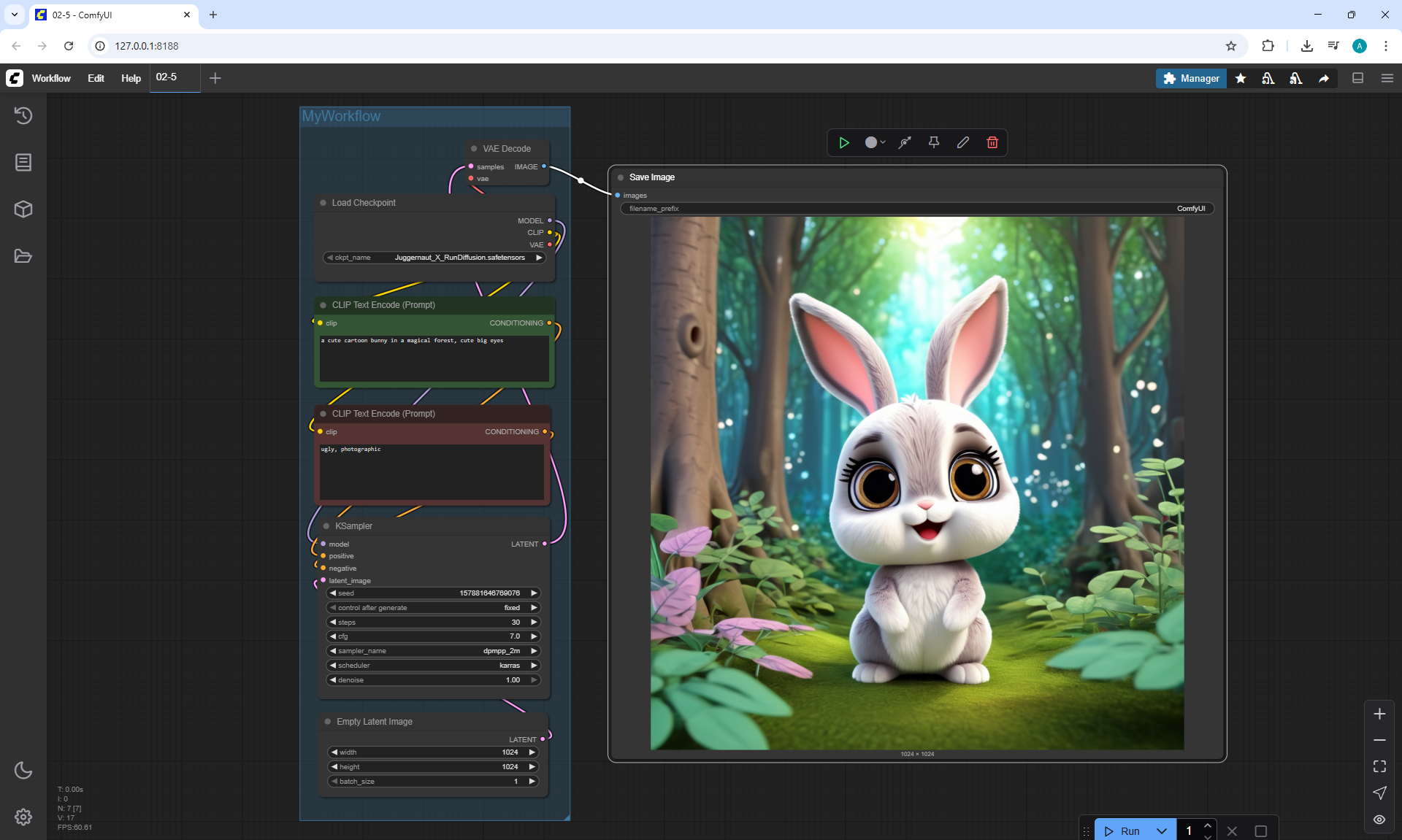Screen dimensions: 1402x840
Task: Click the red delete node trash icon
Action: [992, 142]
